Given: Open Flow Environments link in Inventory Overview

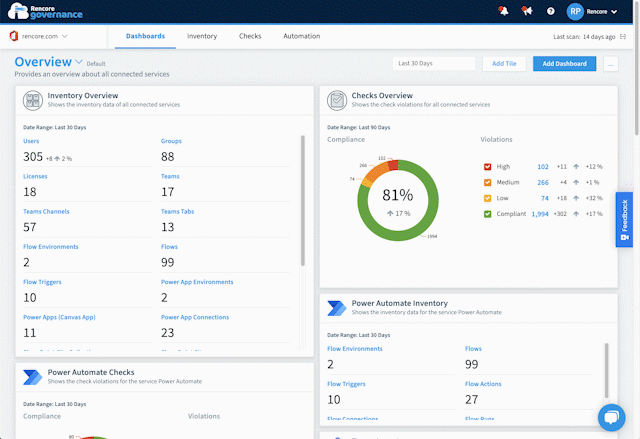Looking at the screenshot, I should click(x=51, y=247).
